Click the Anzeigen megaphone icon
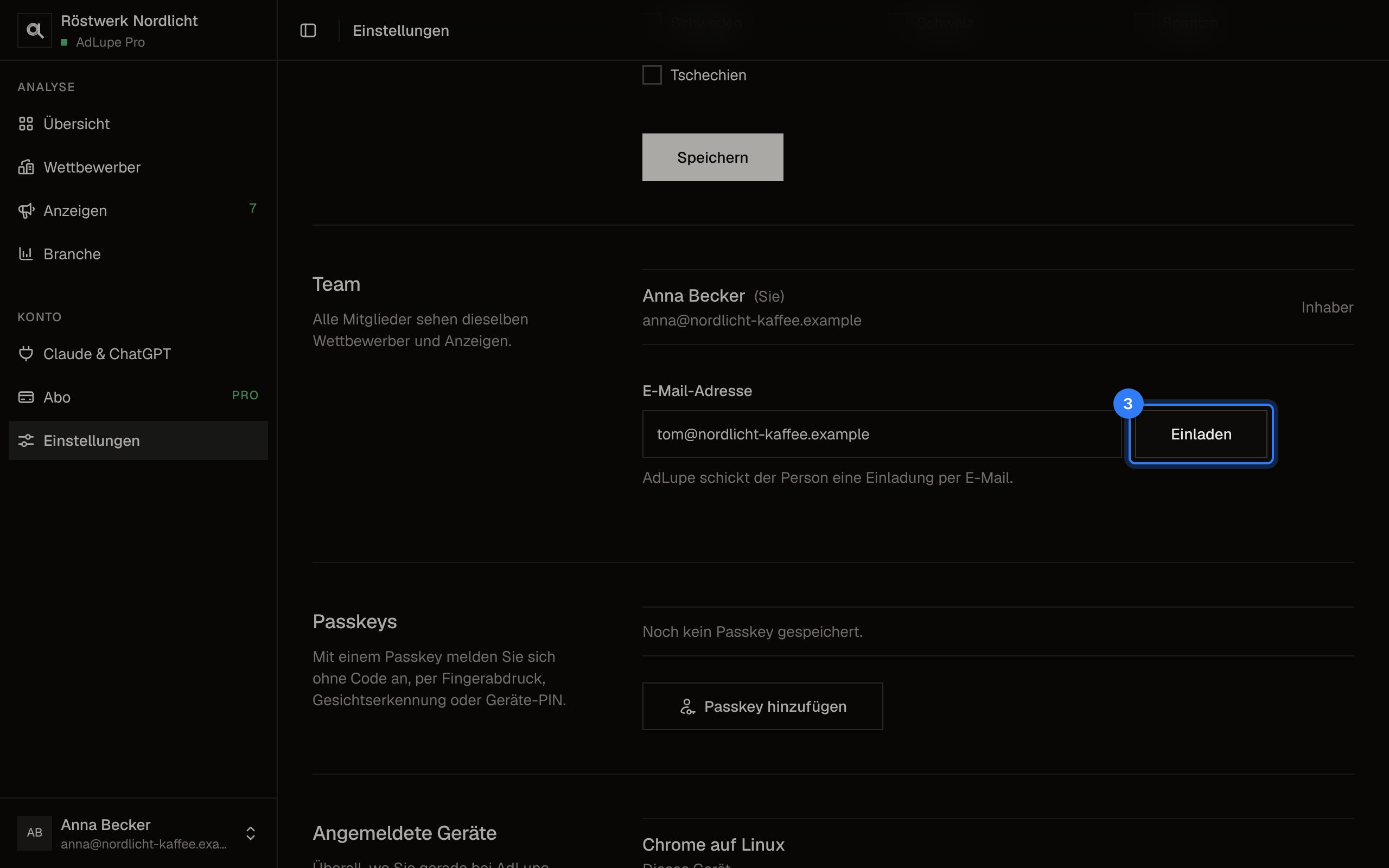The width and height of the screenshot is (1389, 868). (x=26, y=210)
